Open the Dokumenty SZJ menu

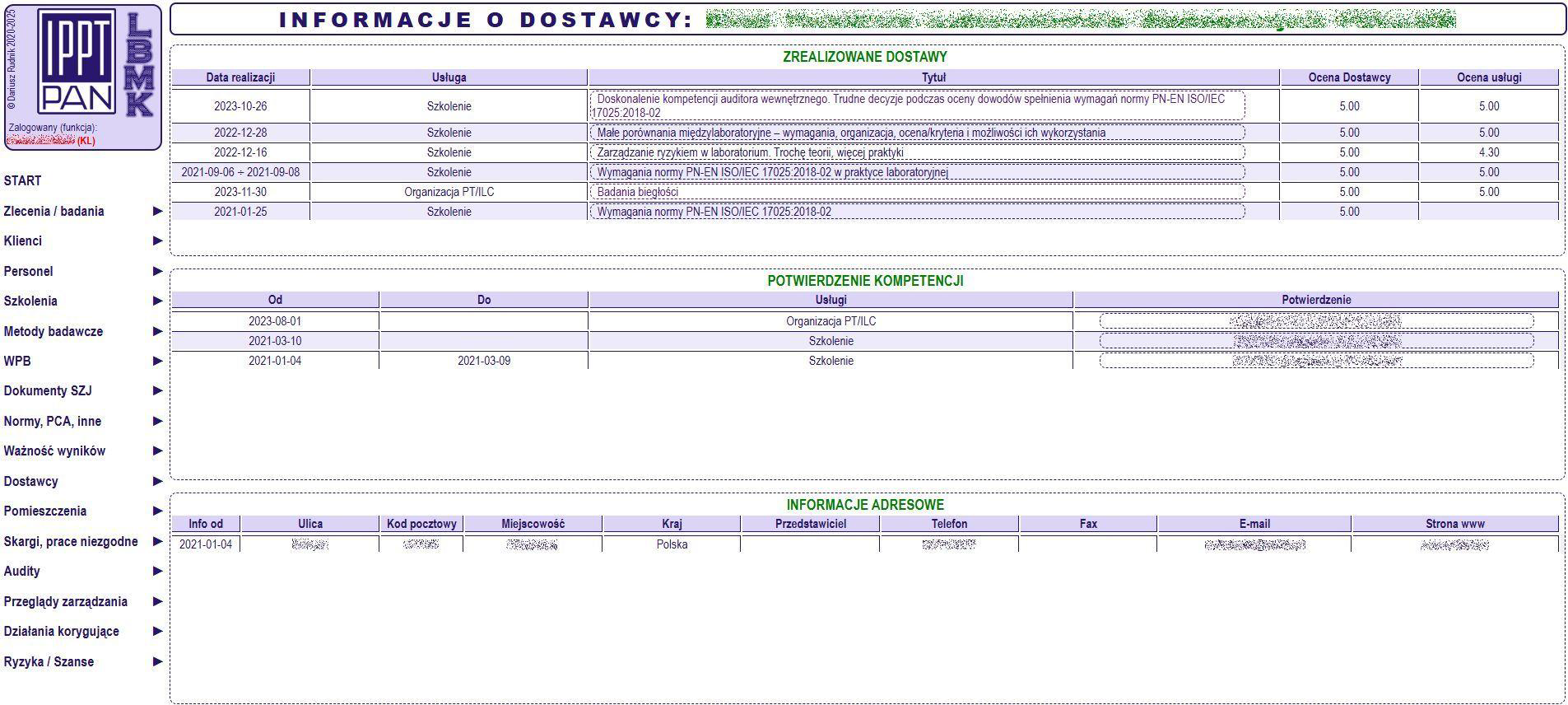(x=48, y=391)
